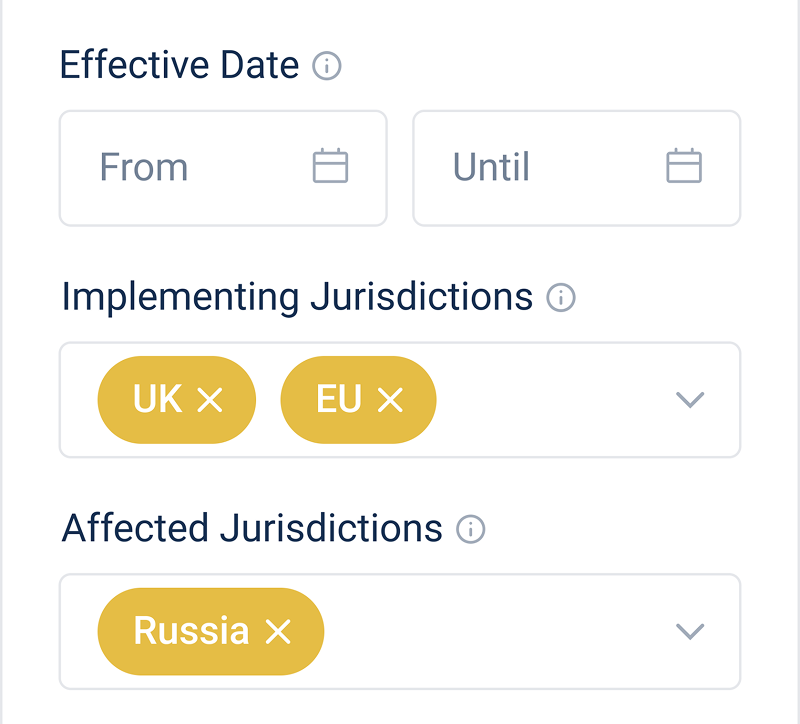Screen dimensions: 800x724
Task: Click empty area of Affected Jurisdictions box
Action: 500,631
